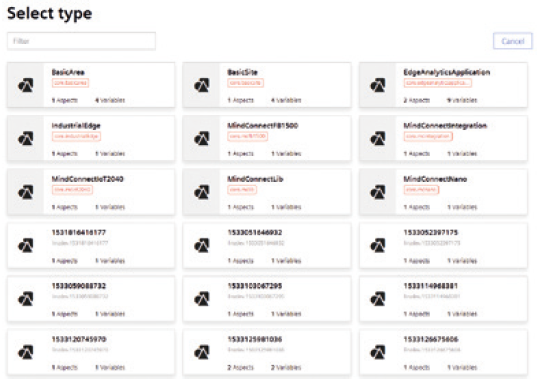The image size is (538, 379).
Task: Click "4 Variables" on the BasicSite card
Action: (x=286, y=100)
